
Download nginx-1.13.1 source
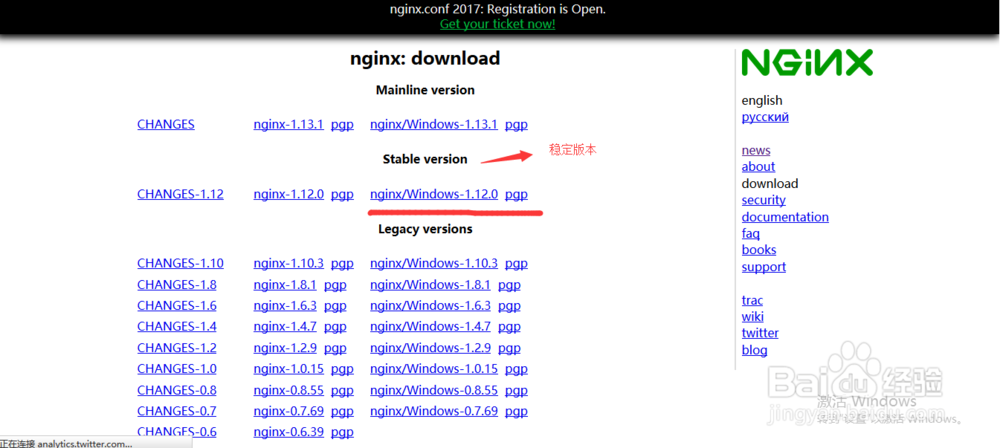288,124
